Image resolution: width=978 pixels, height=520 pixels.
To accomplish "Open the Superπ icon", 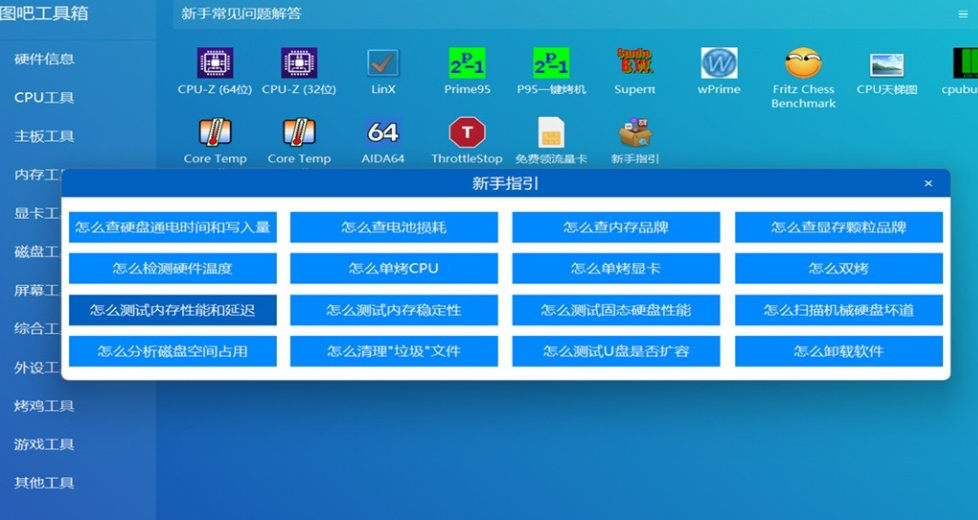I will click(635, 62).
